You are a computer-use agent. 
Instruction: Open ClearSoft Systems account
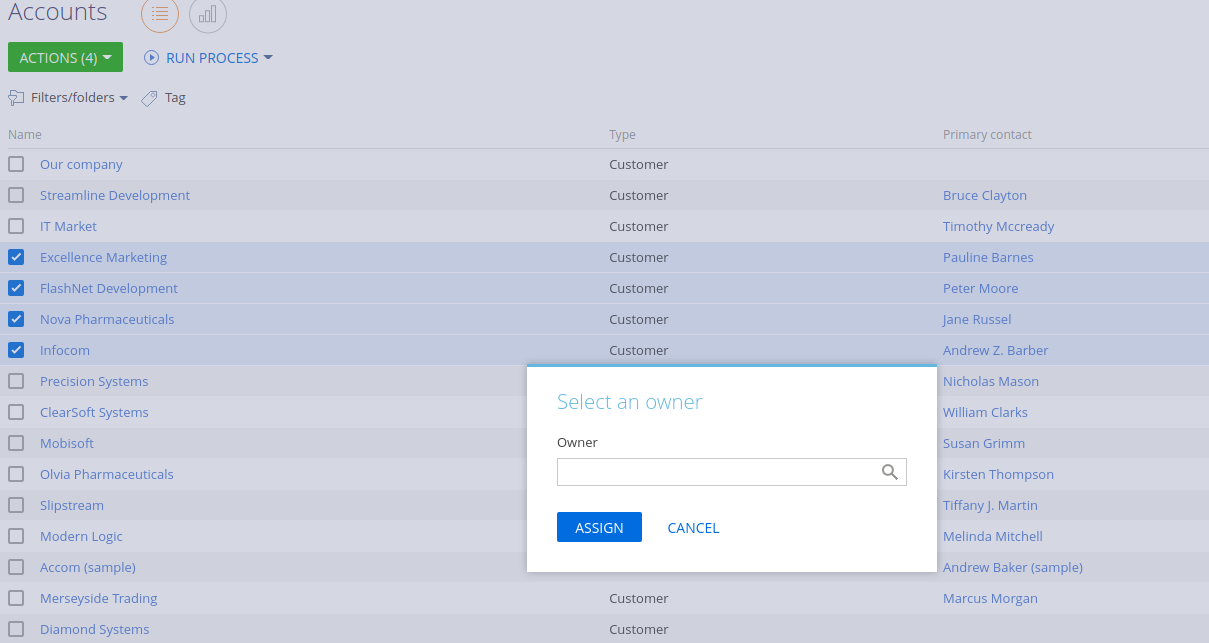click(x=94, y=412)
